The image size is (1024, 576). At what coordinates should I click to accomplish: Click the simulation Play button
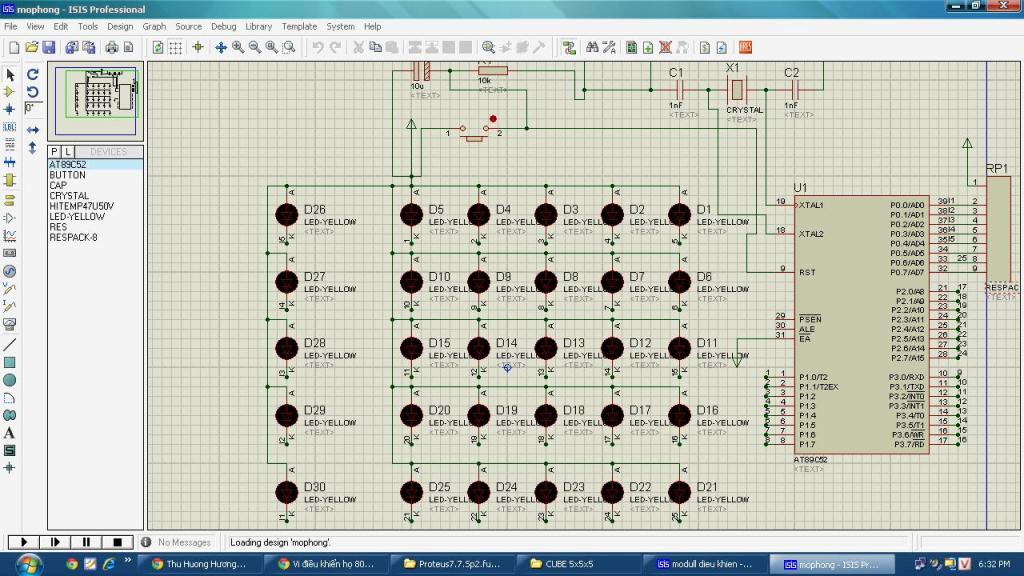coord(24,542)
